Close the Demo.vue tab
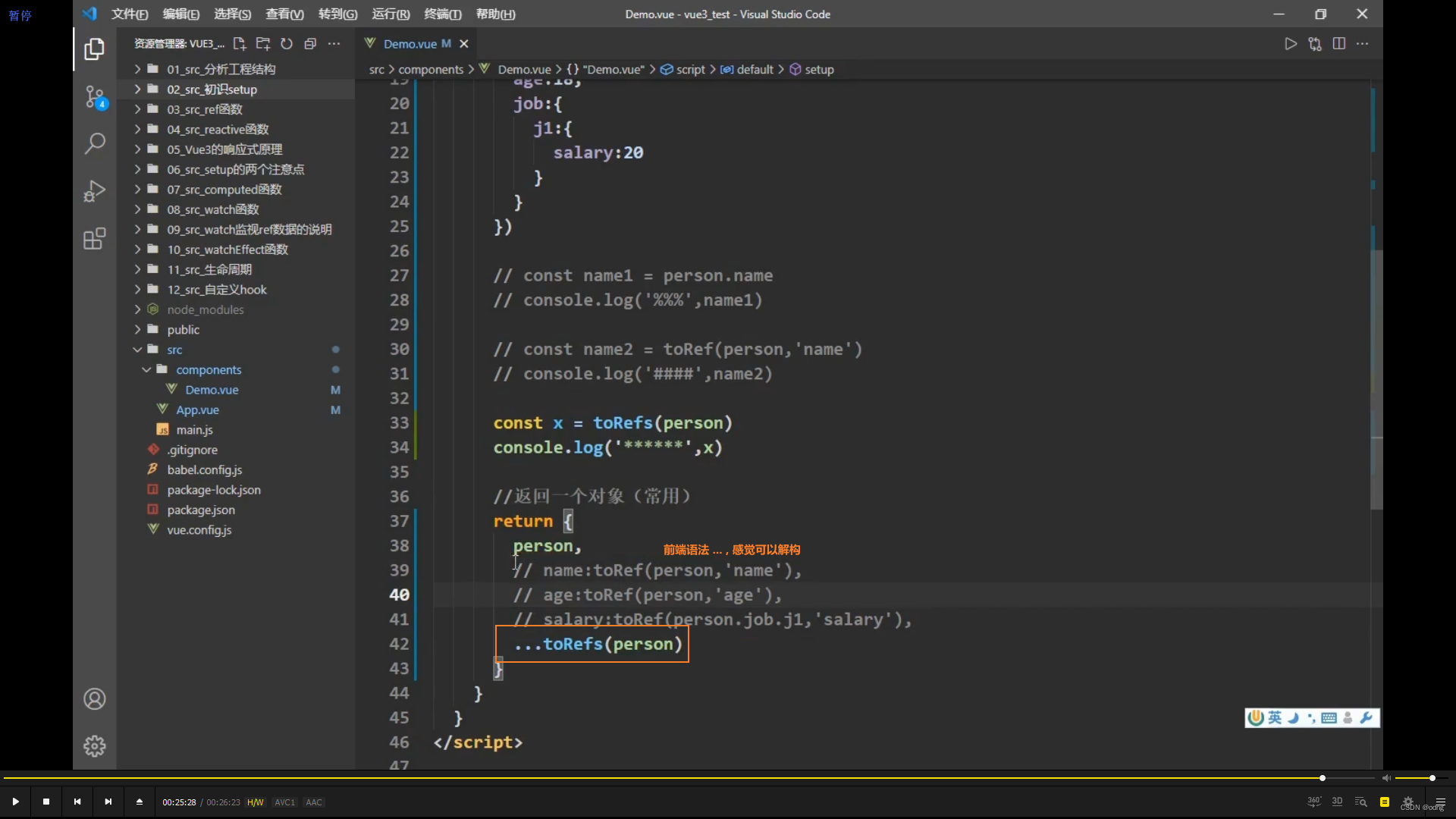 [x=464, y=44]
